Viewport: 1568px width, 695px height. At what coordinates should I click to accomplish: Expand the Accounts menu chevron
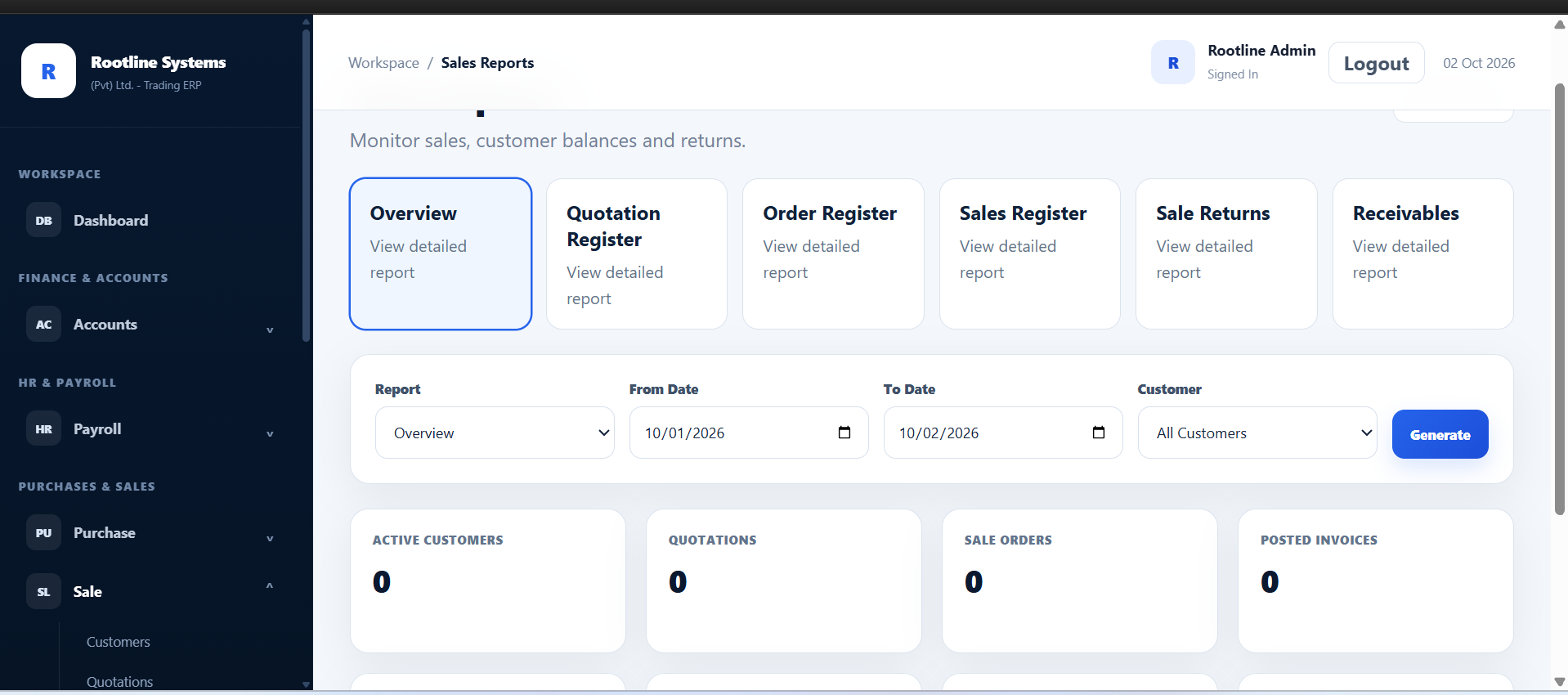point(270,330)
